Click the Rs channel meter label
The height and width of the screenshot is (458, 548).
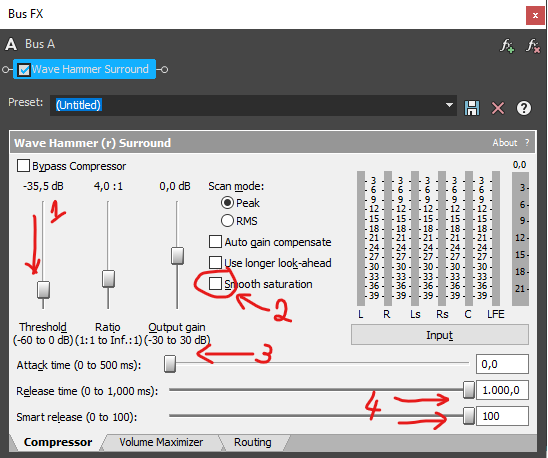click(x=442, y=314)
